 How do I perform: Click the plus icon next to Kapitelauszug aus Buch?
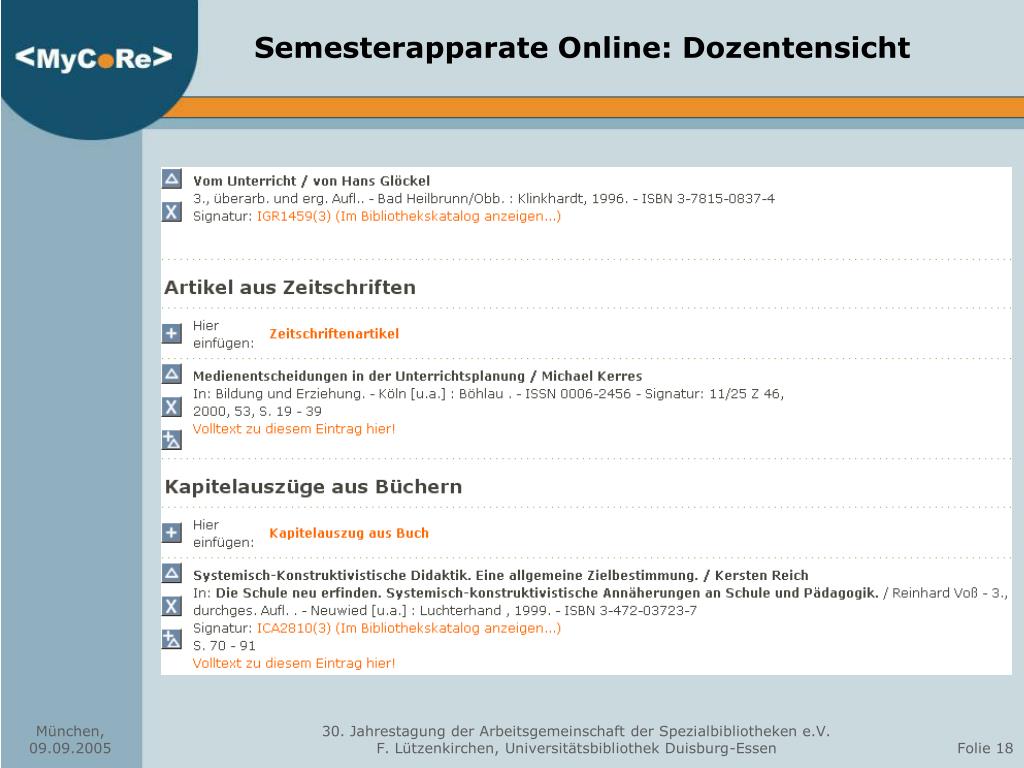click(x=172, y=533)
